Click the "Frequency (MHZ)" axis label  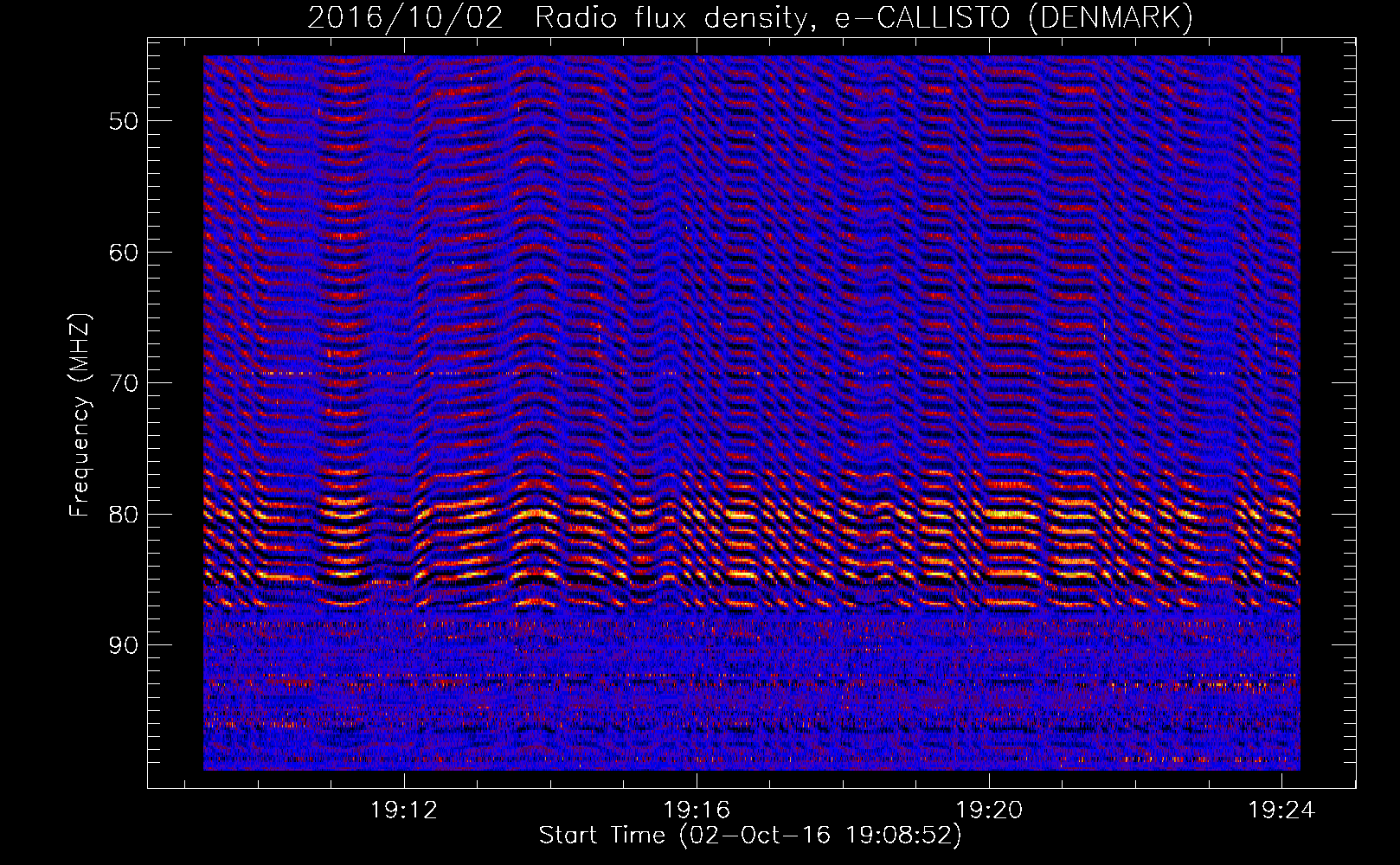coord(80,415)
